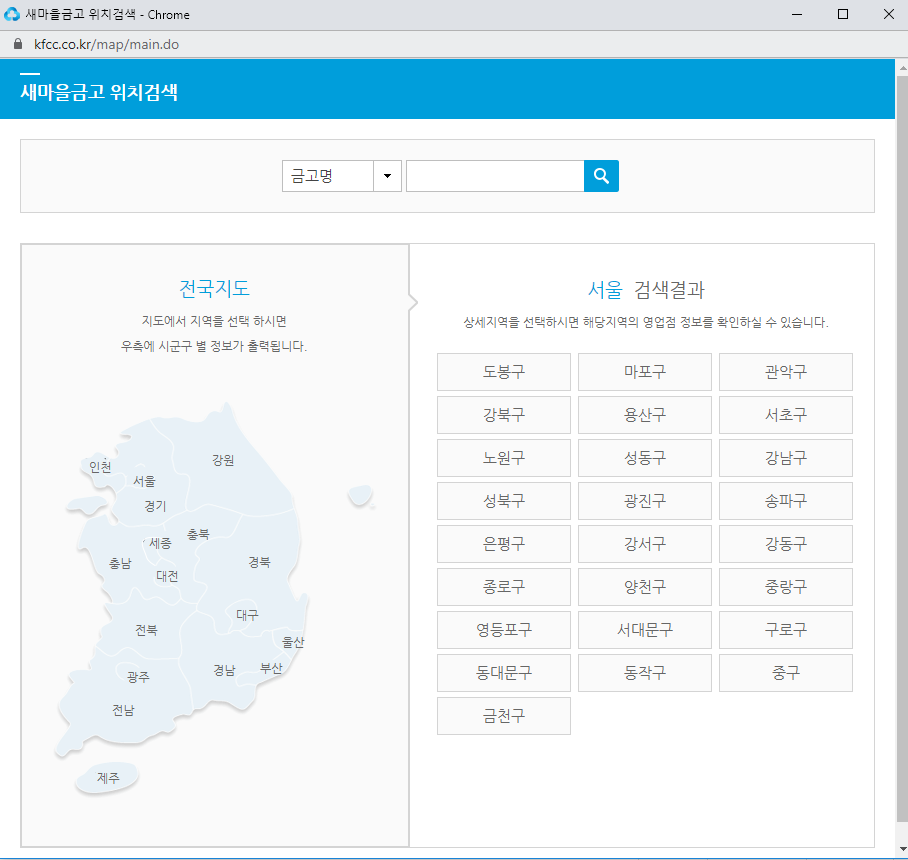Select 강원 region on the map

click(x=223, y=460)
